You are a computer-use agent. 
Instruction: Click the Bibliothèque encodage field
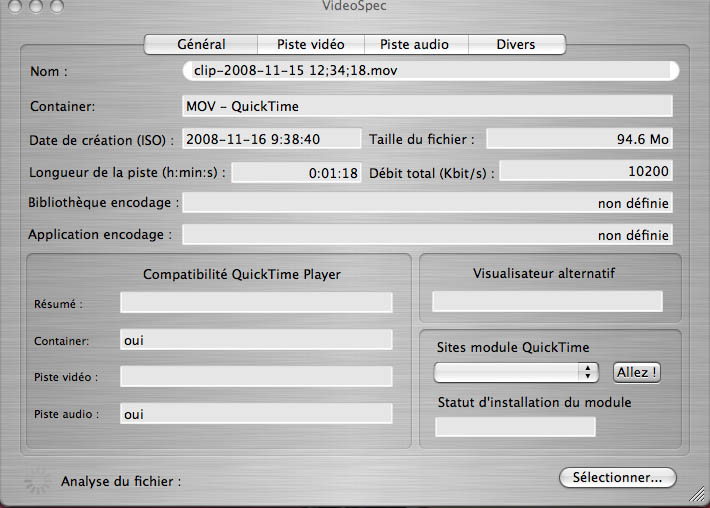tap(427, 202)
